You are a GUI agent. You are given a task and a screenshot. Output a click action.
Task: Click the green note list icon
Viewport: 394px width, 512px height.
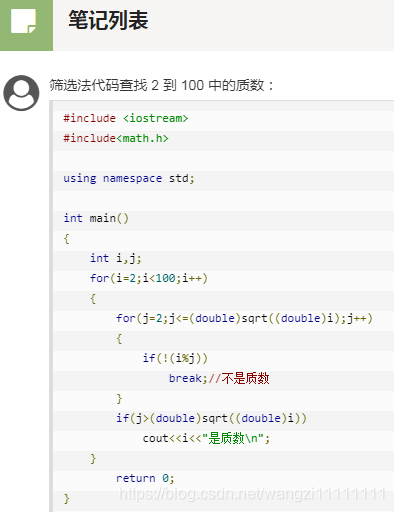coord(26,25)
